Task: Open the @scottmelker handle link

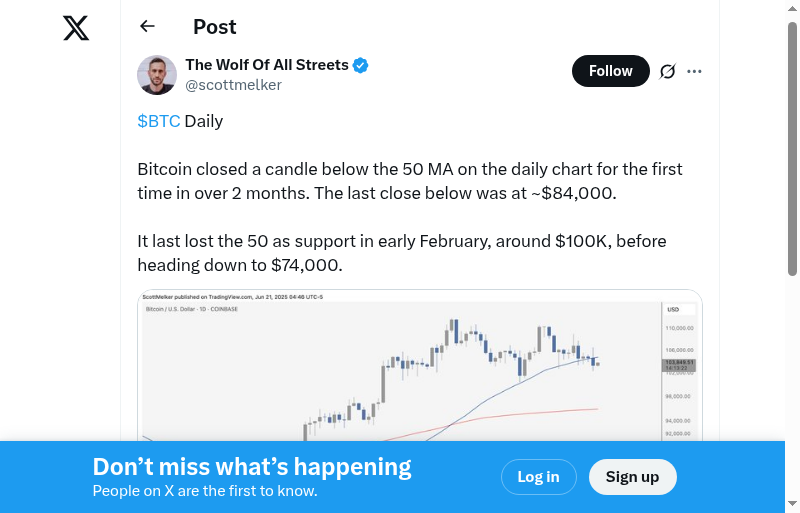Action: click(233, 85)
